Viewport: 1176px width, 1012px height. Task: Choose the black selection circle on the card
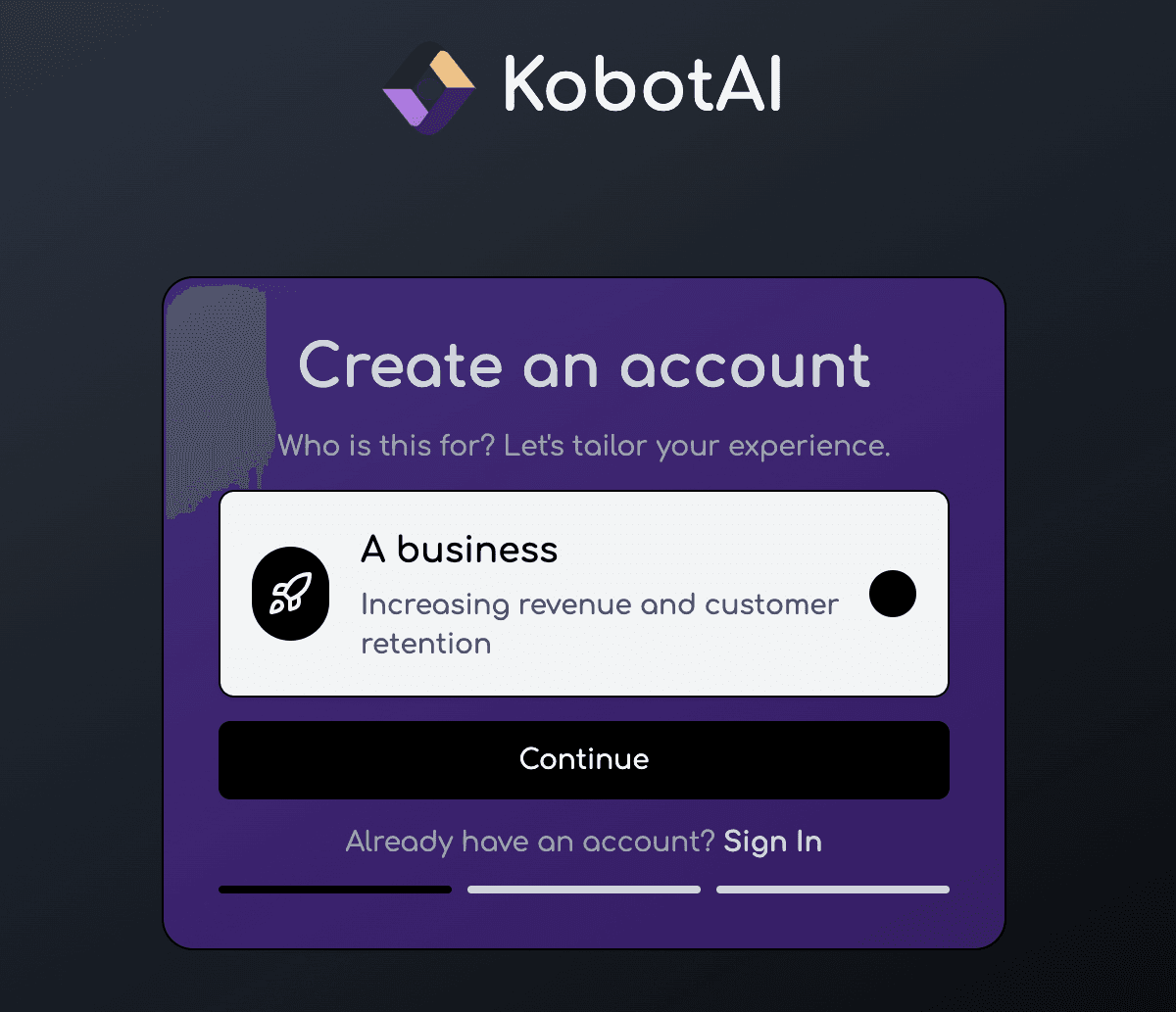(893, 594)
